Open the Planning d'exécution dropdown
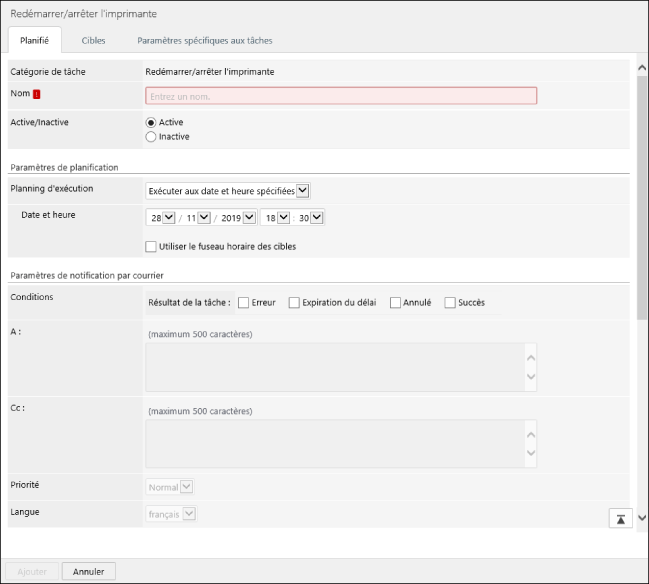The image size is (649, 584). 227,190
